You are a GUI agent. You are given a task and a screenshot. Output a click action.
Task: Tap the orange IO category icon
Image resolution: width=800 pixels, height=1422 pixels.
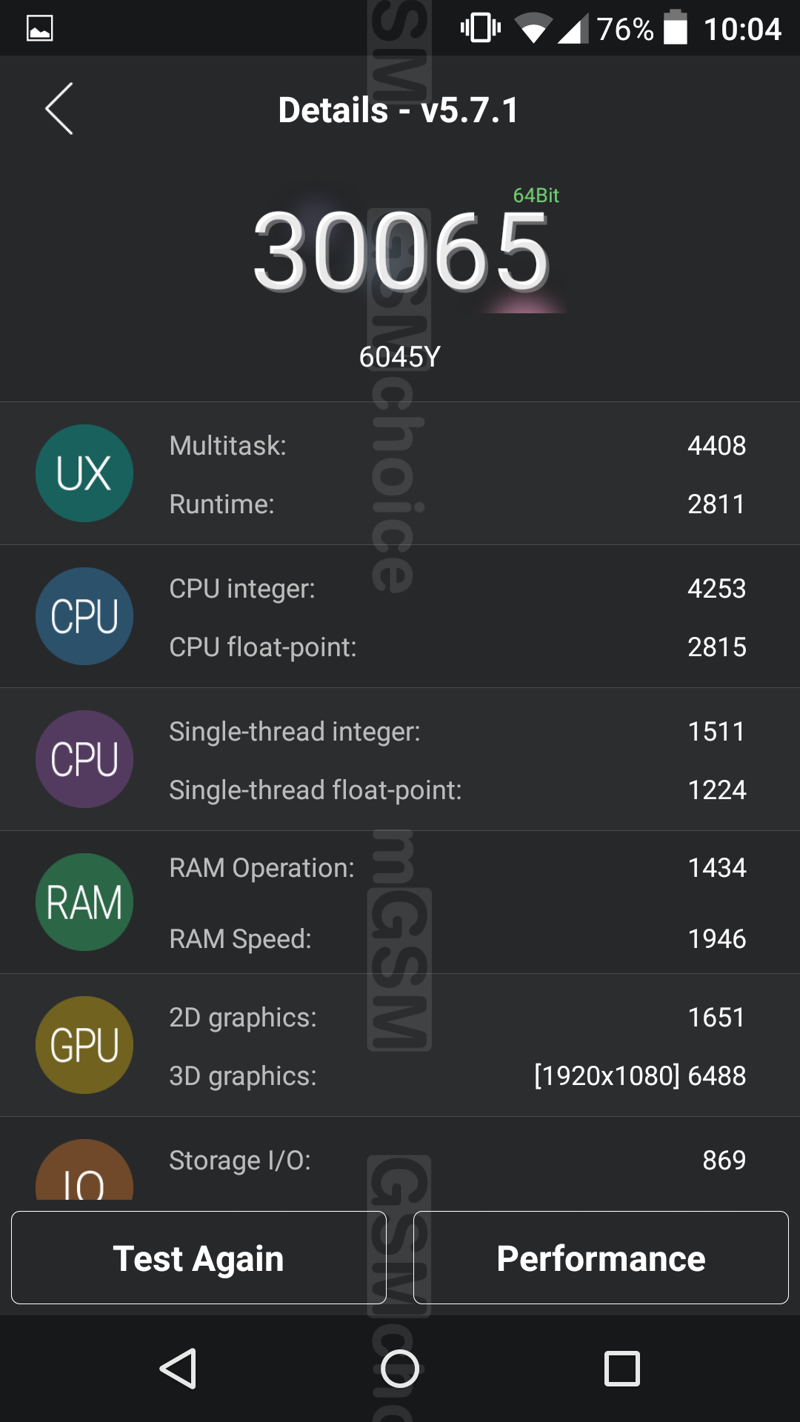84,1170
